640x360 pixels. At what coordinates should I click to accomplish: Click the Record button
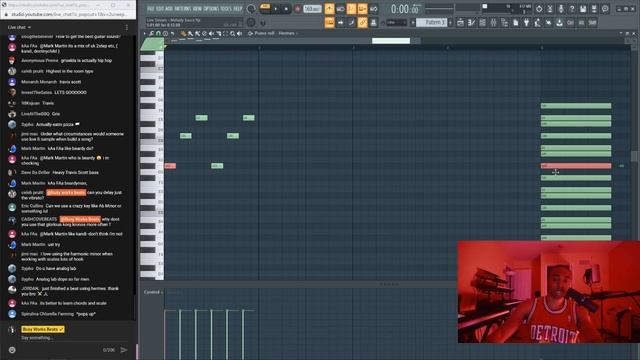tap(297, 9)
